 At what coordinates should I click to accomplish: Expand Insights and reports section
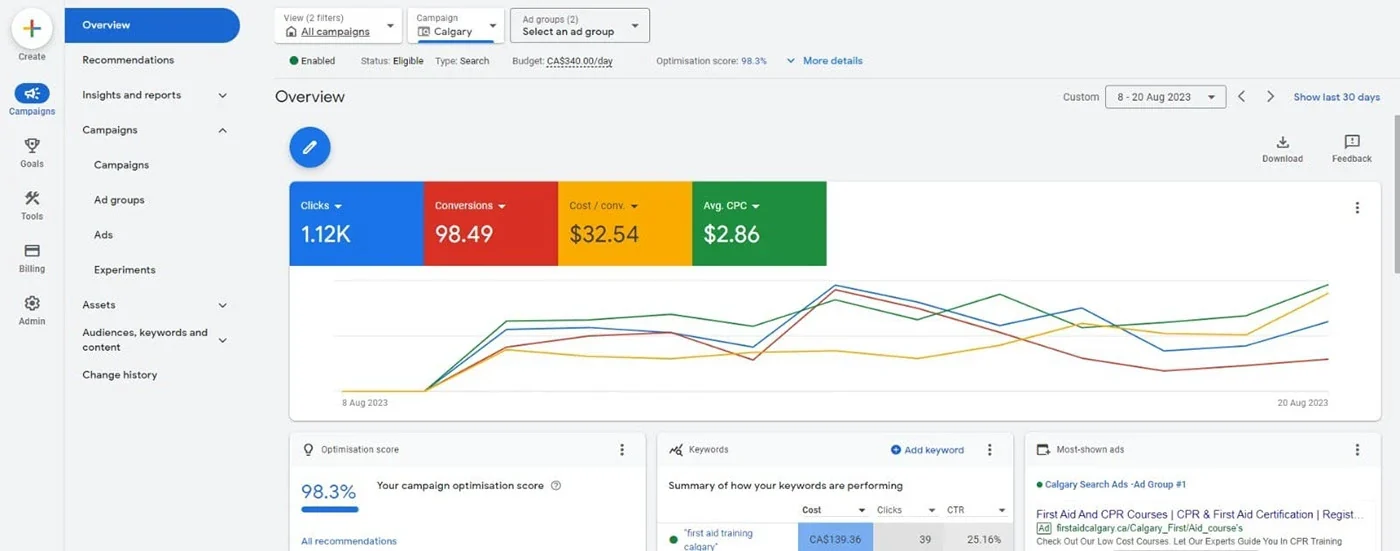tap(222, 95)
